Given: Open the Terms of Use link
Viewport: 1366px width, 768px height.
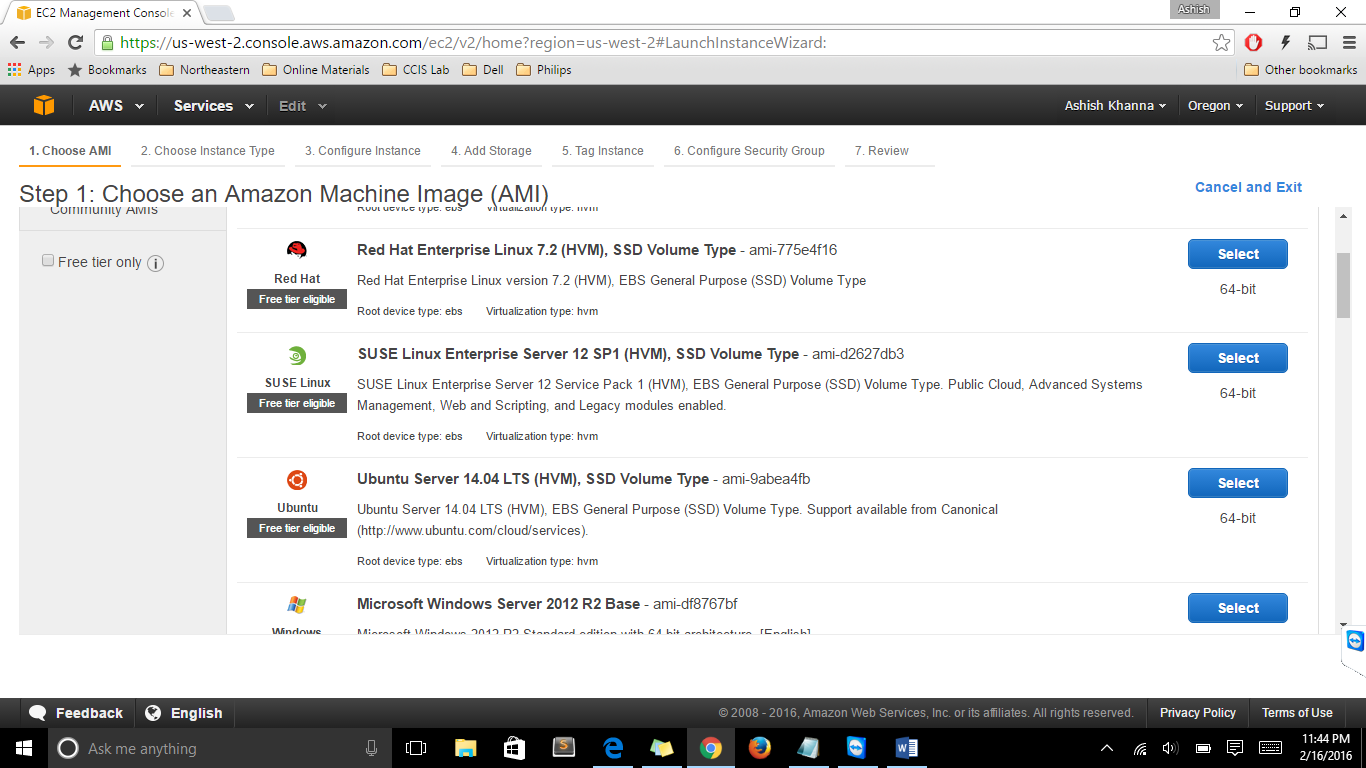Looking at the screenshot, I should (x=1297, y=713).
